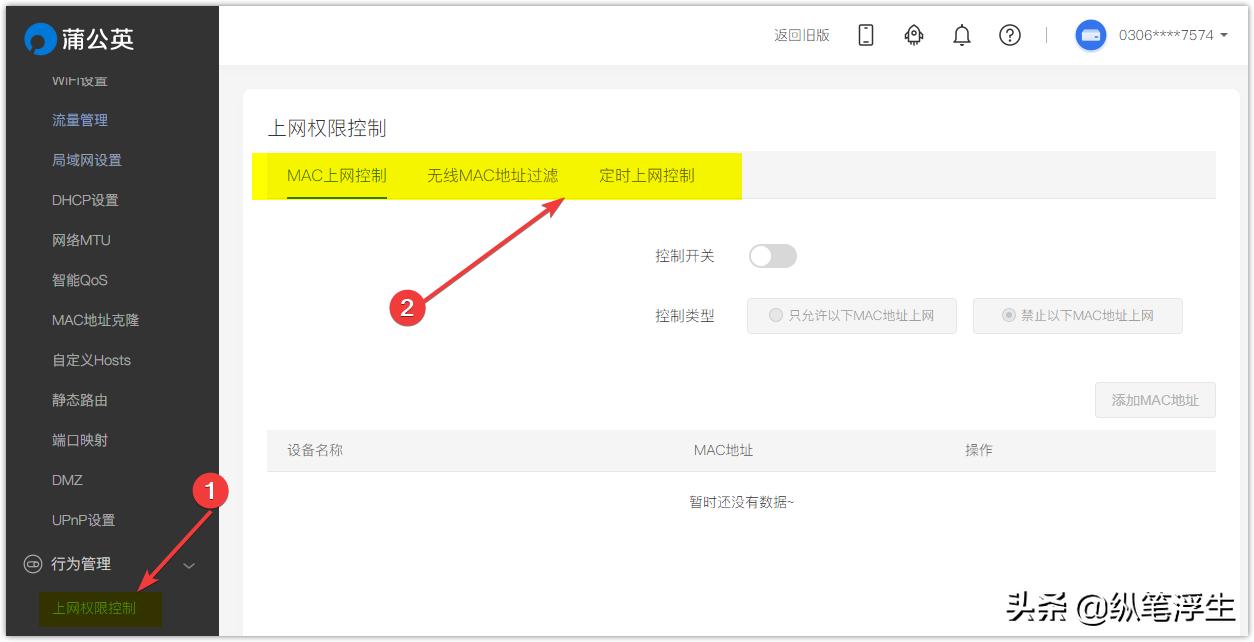Viewport: 1254px width, 642px height.
Task: Open help via the question mark icon
Action: click(1009, 35)
